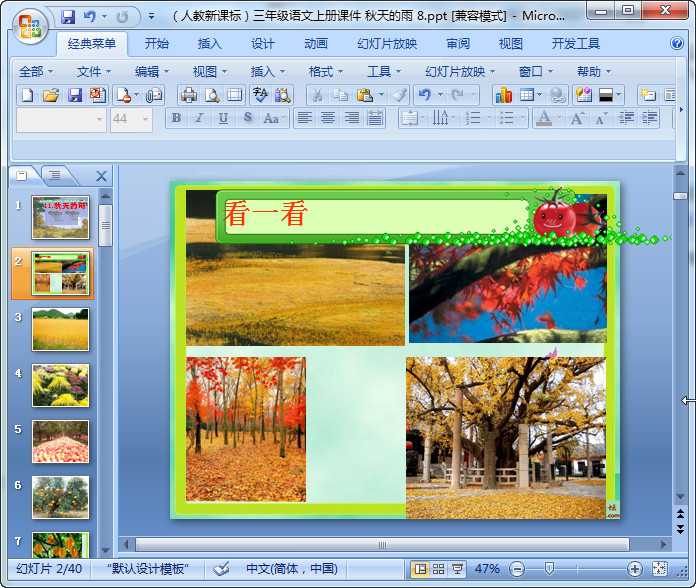Click the Save icon in Quick Access toolbar

click(x=68, y=17)
